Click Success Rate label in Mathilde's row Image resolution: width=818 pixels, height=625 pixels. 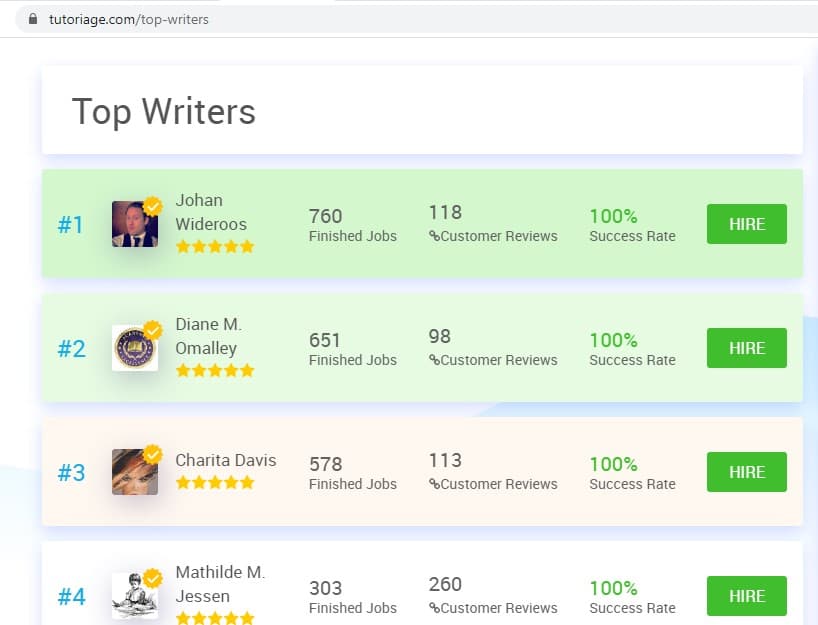pyautogui.click(x=632, y=608)
